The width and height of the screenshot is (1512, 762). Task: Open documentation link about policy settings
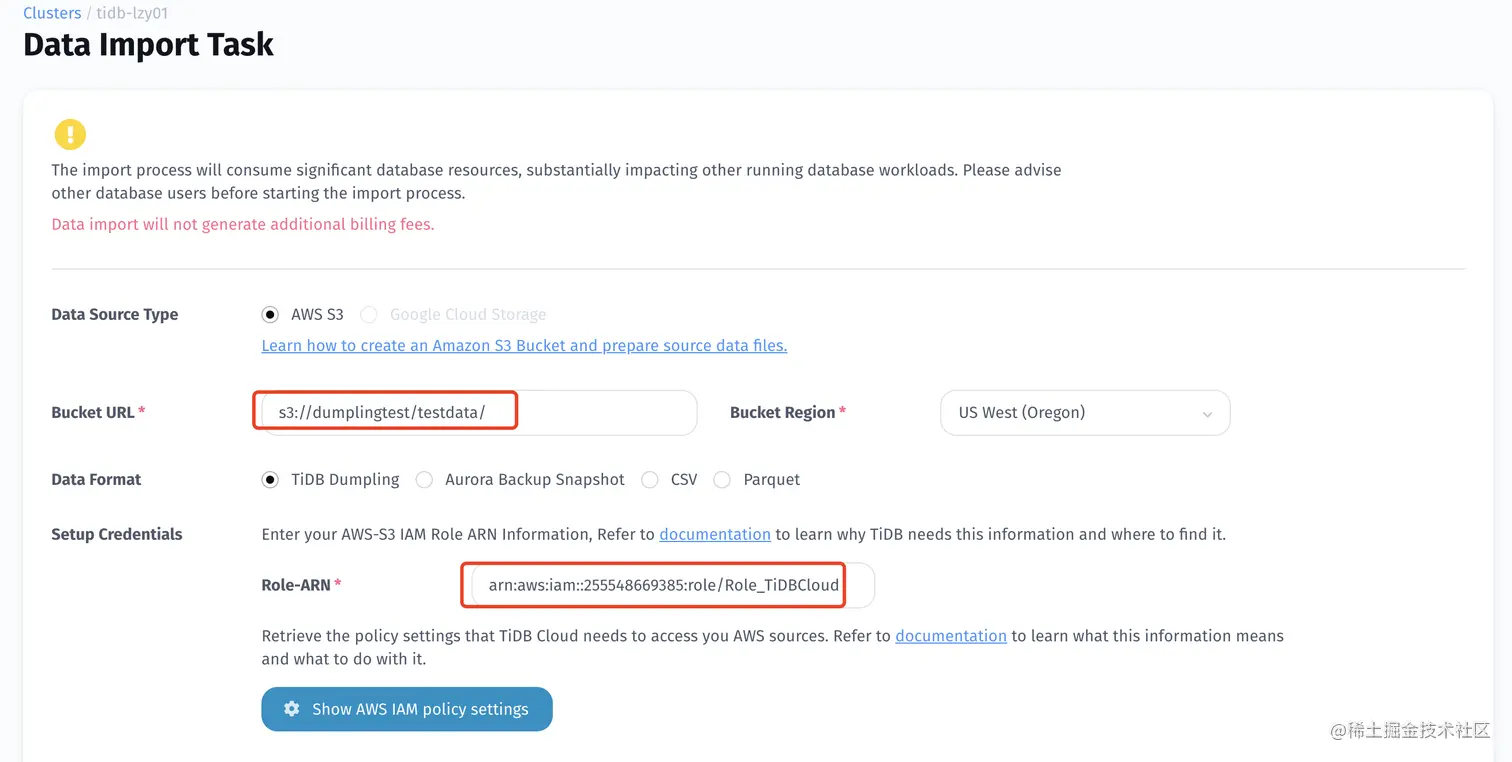(951, 636)
